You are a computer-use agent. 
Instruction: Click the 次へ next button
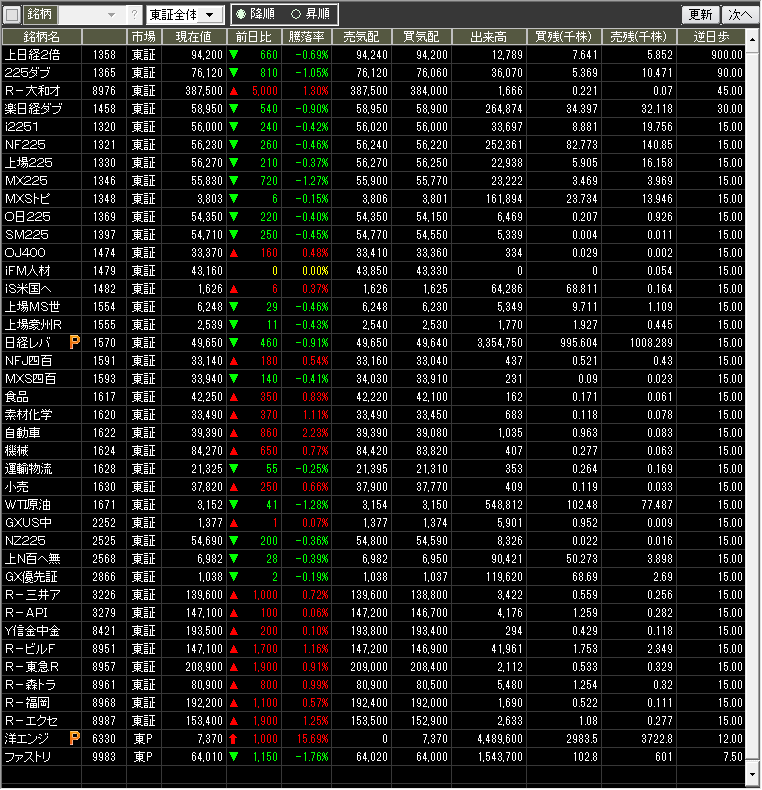click(x=739, y=15)
